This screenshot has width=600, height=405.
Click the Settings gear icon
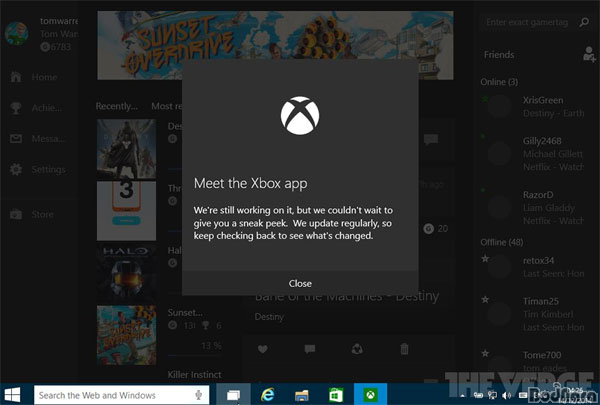(x=16, y=169)
